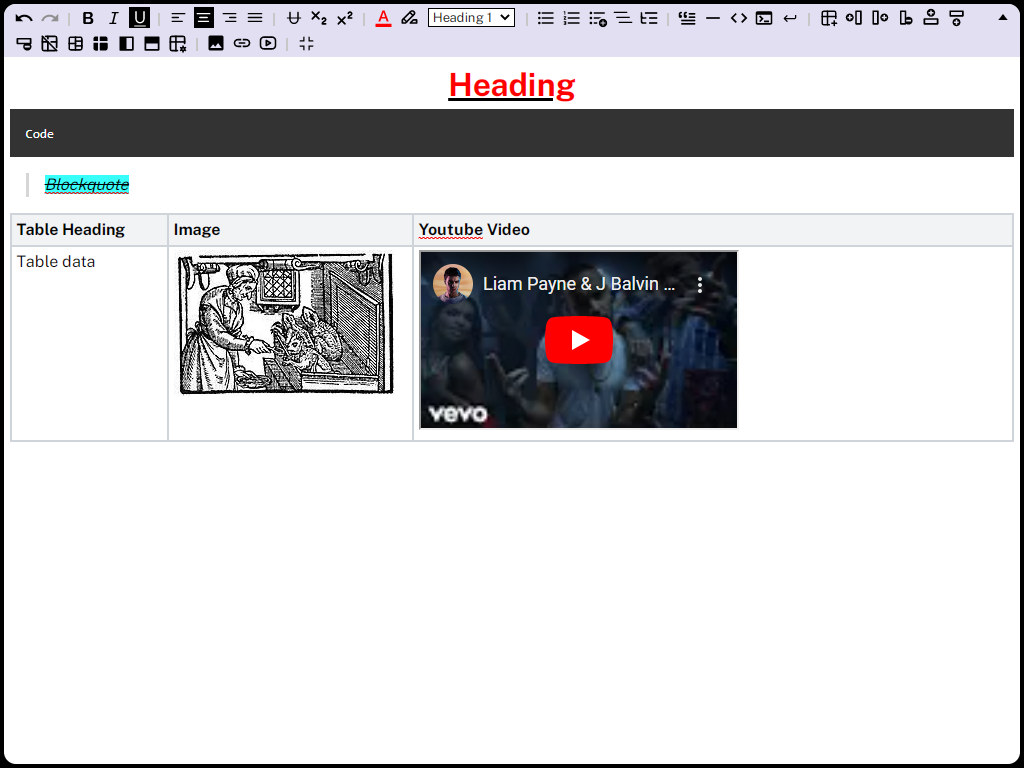Insert a new table
This screenshot has width=1024, height=768.
pos(829,18)
